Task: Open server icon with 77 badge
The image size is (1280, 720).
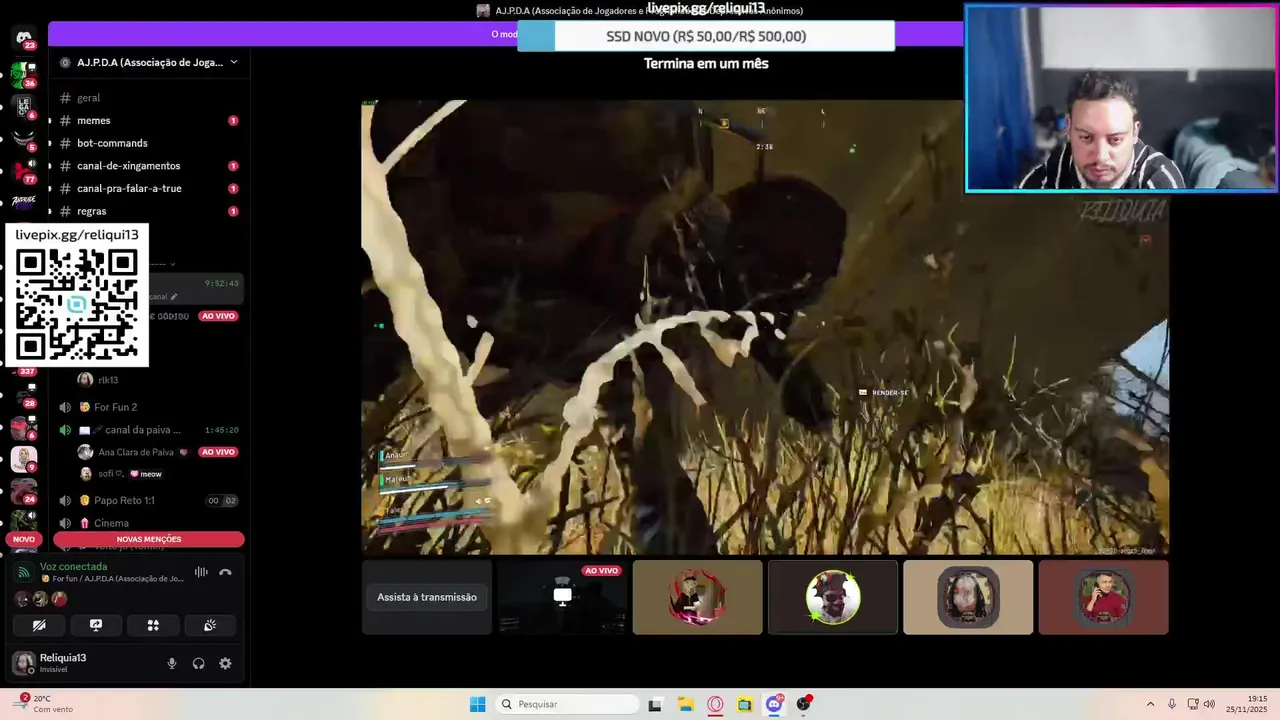Action: point(24,170)
